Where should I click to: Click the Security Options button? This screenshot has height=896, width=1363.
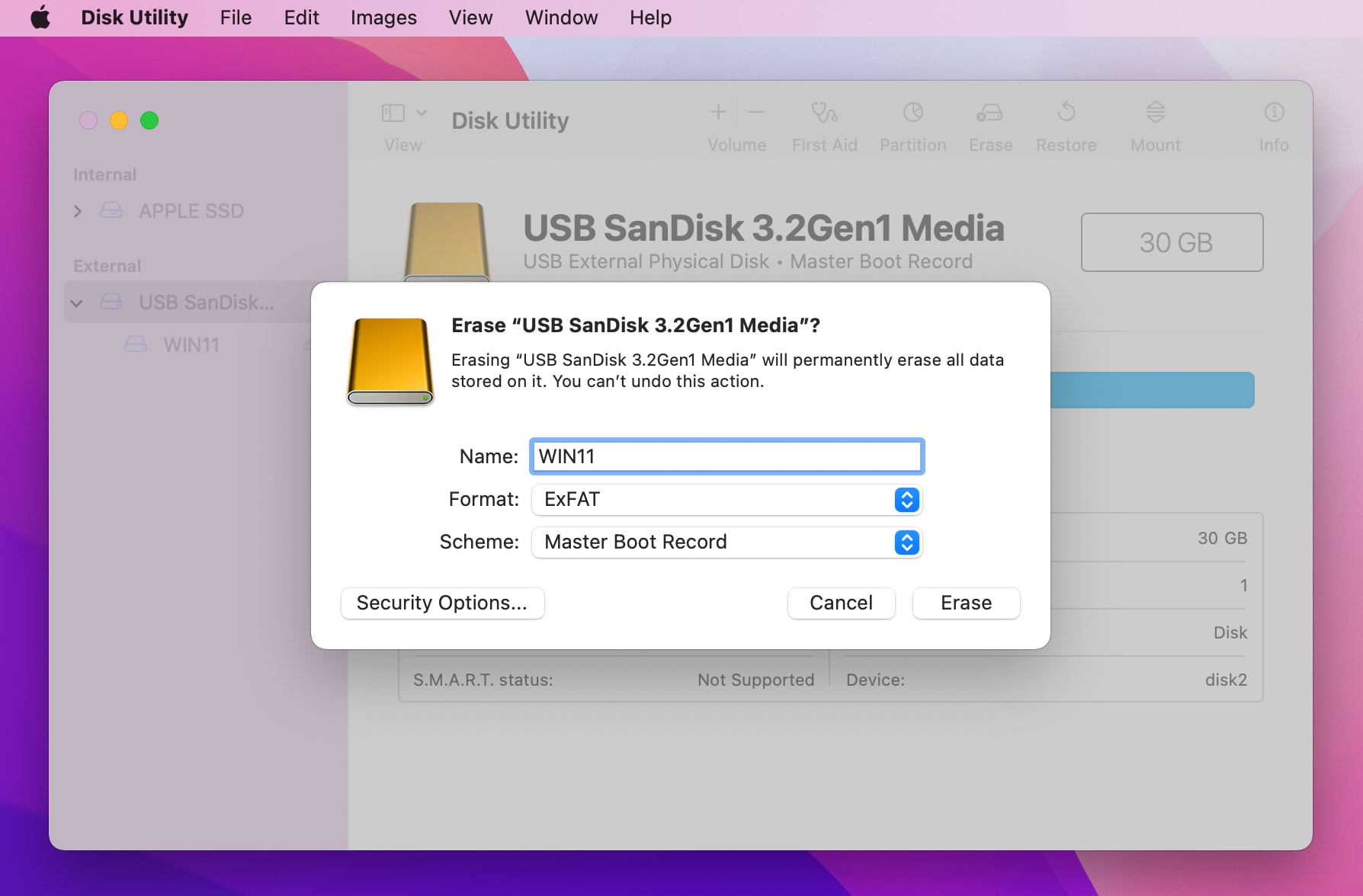point(442,603)
